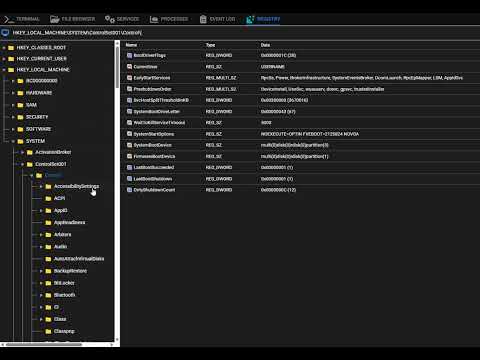Expand the SECURITY key arrow
Viewport: 480px width, 360px height.
13,117
